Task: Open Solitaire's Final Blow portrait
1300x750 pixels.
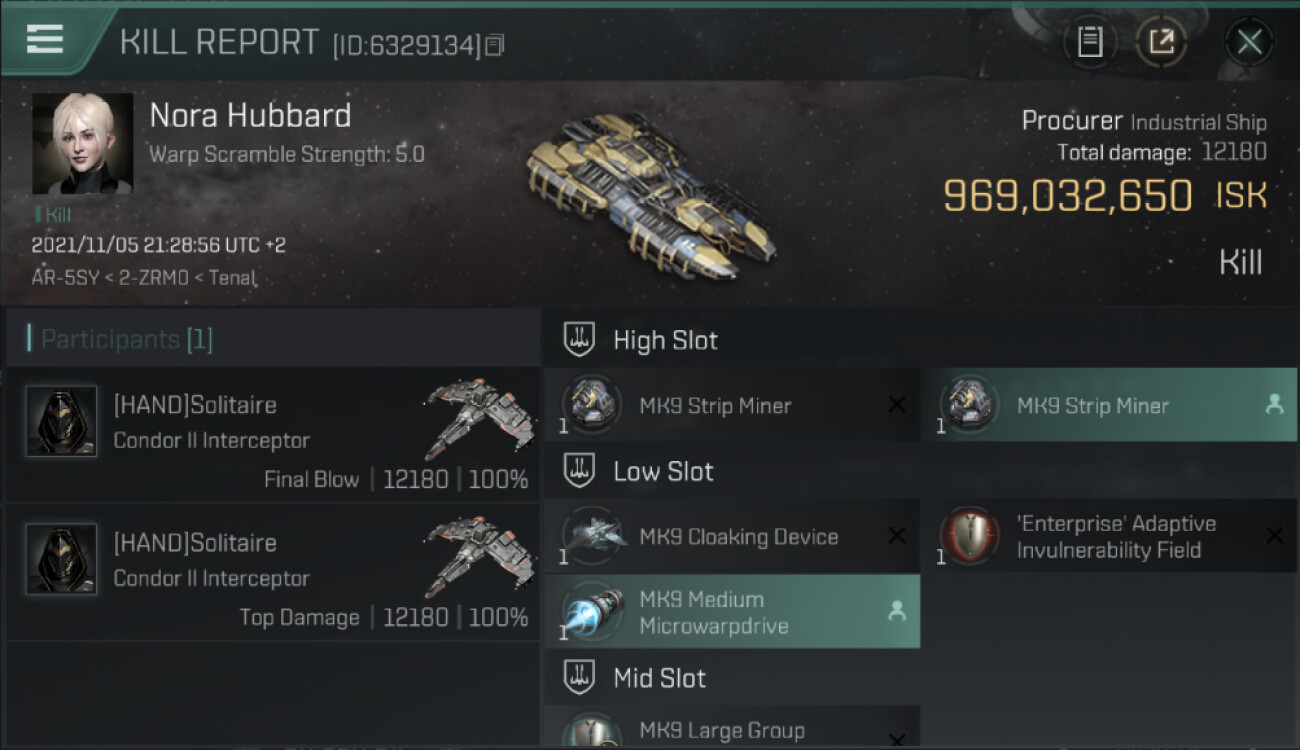Action: click(61, 421)
